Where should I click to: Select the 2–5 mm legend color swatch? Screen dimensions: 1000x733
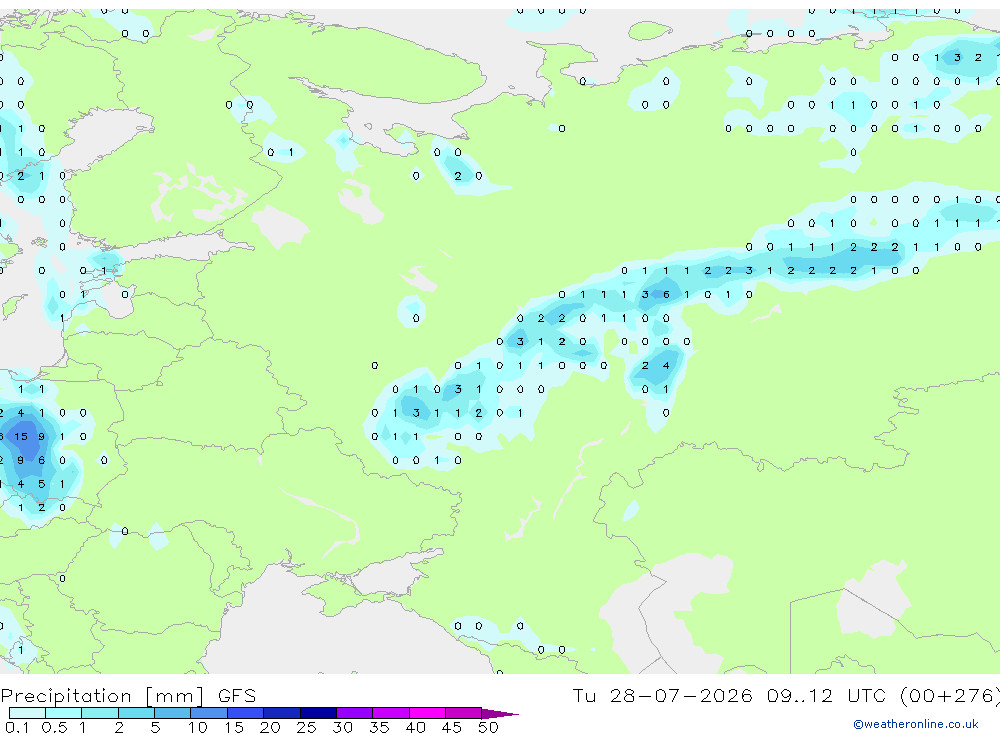[x=136, y=713]
